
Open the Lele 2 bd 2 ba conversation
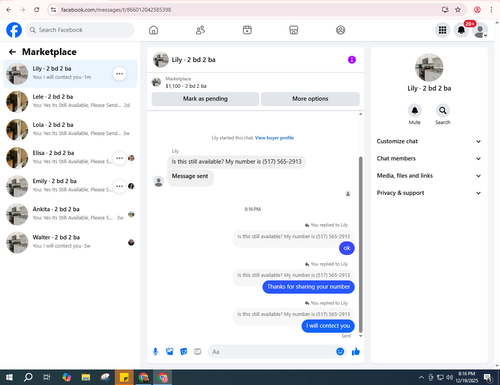pos(70,102)
